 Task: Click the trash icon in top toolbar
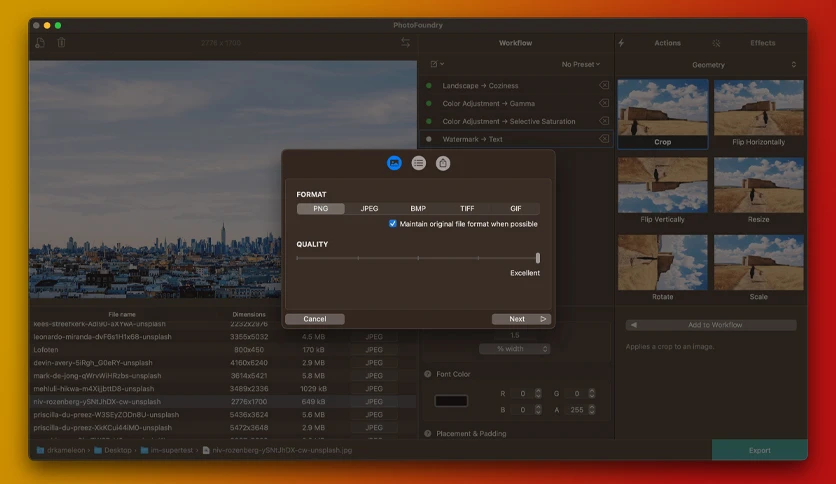(x=61, y=43)
